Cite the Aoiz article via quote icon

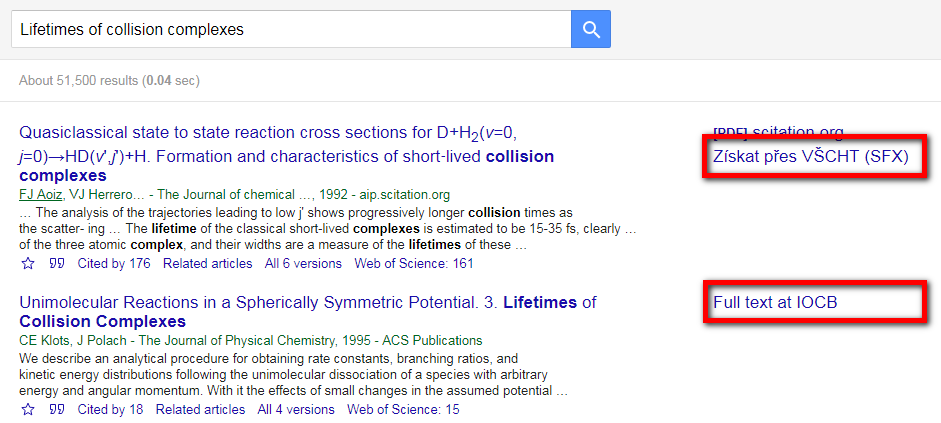pos(56,263)
